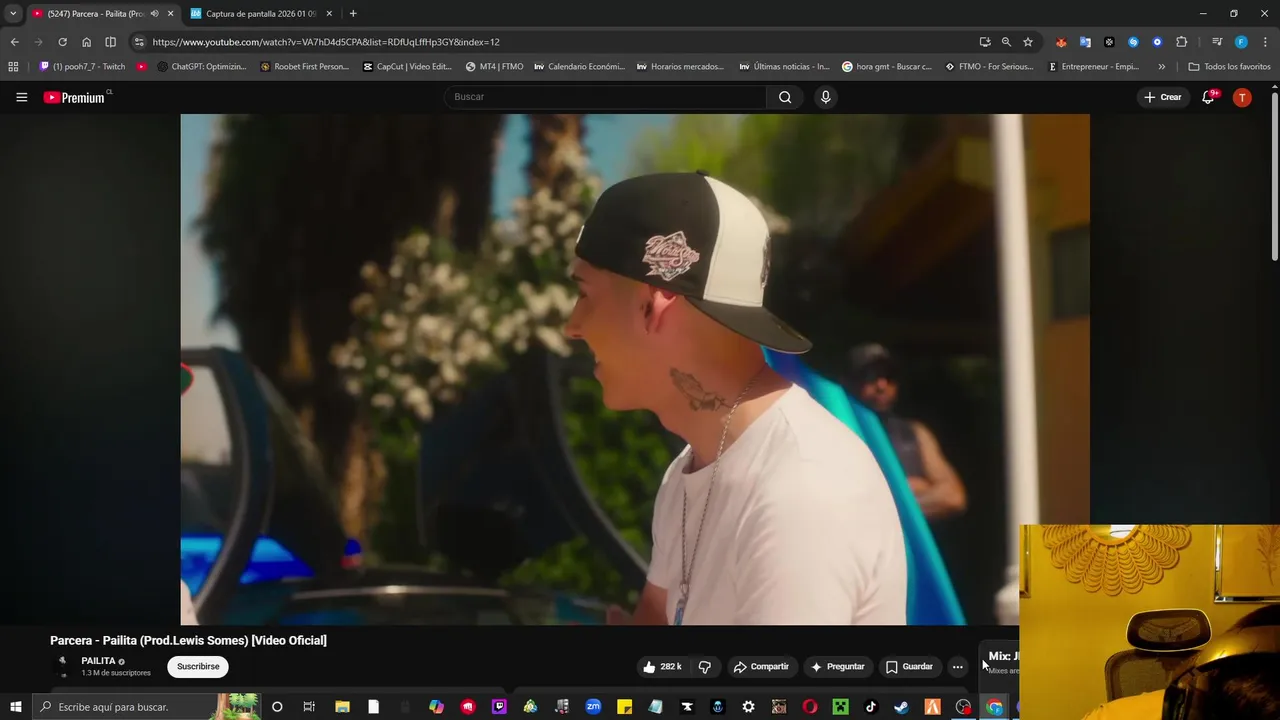Open the MetaMask fox extension
1280x720 pixels.
click(x=1061, y=42)
